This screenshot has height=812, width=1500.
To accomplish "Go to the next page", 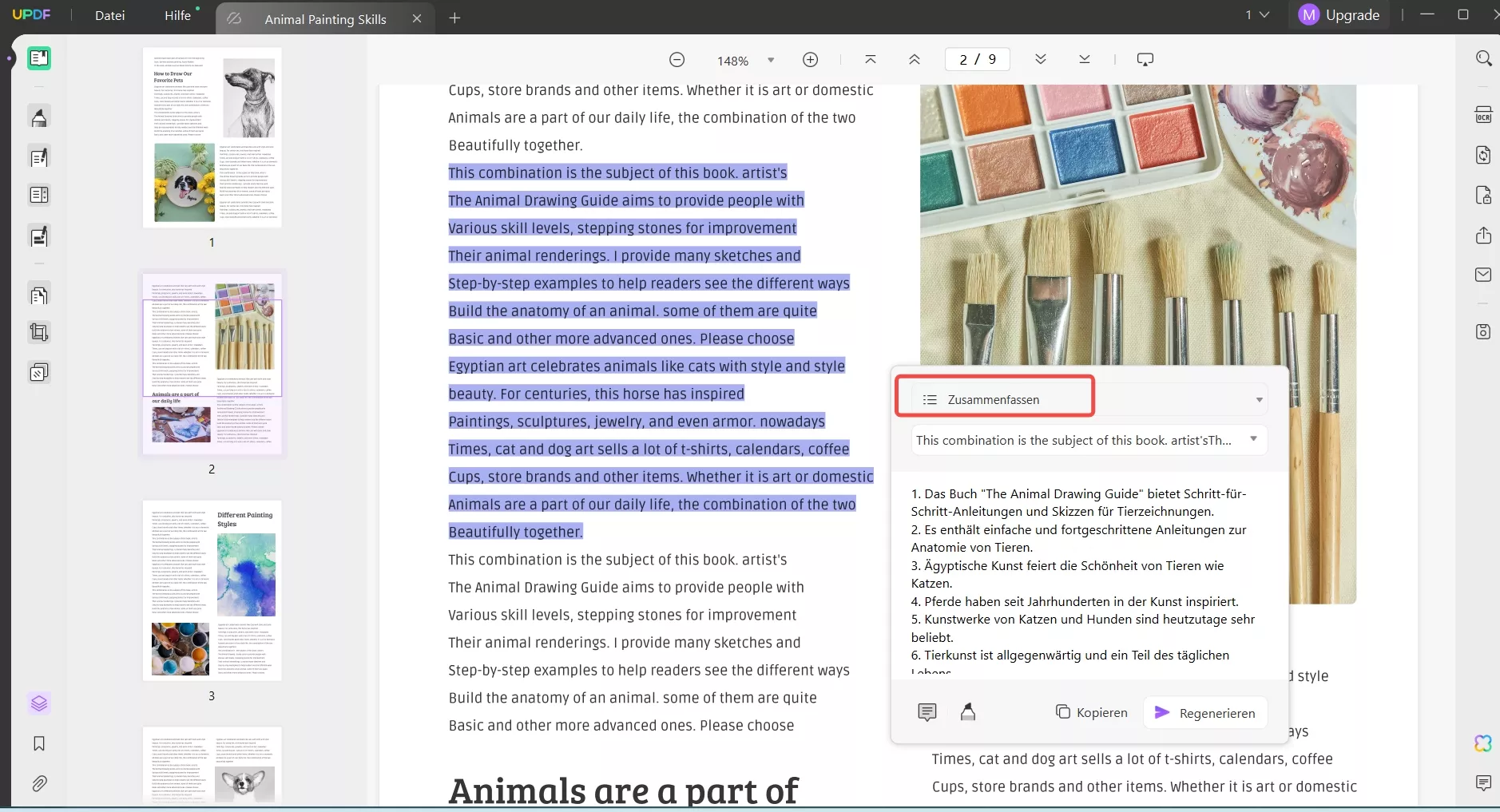I will [x=1041, y=59].
